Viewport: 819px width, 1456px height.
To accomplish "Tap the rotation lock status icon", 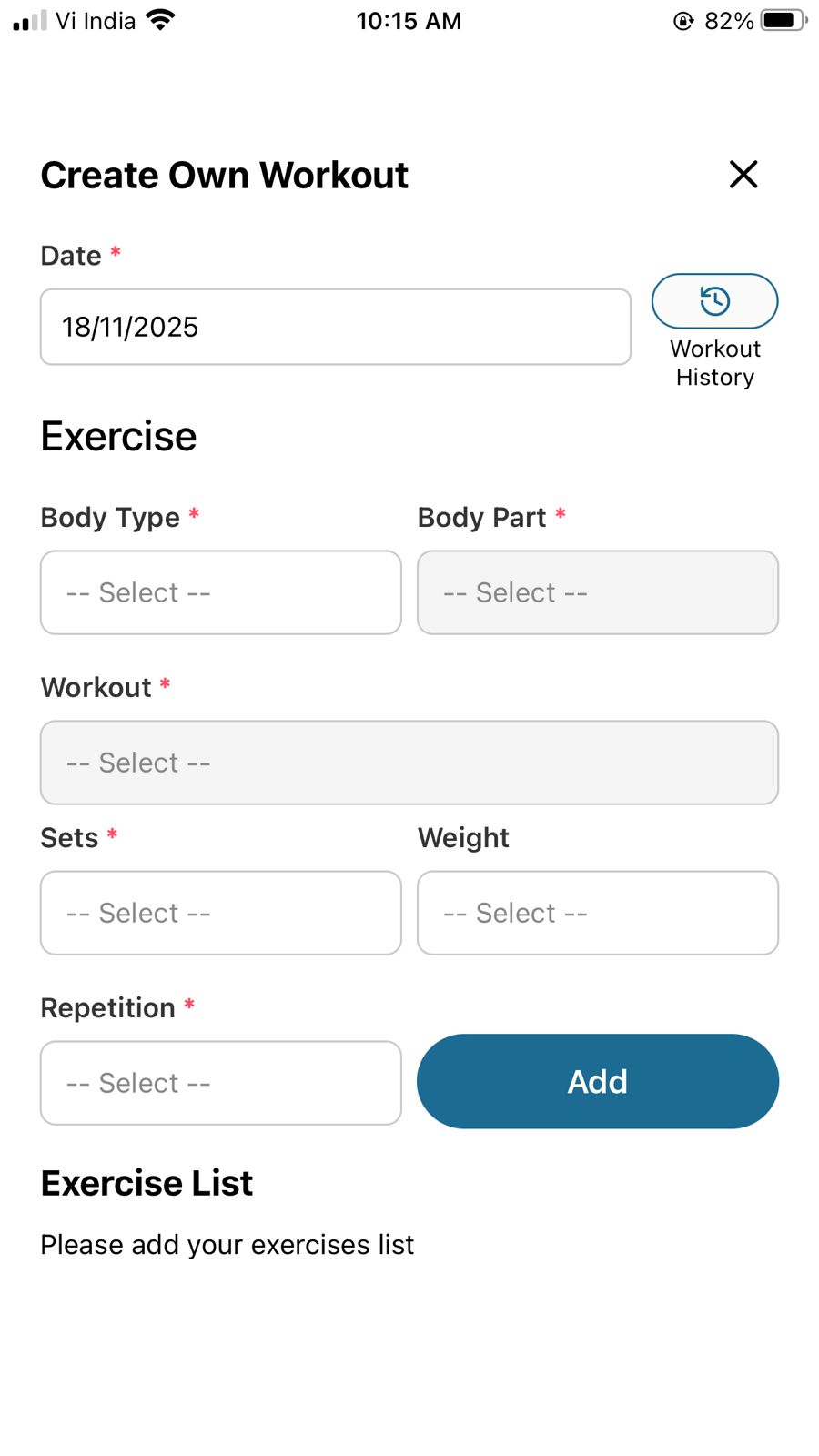I will point(683,21).
